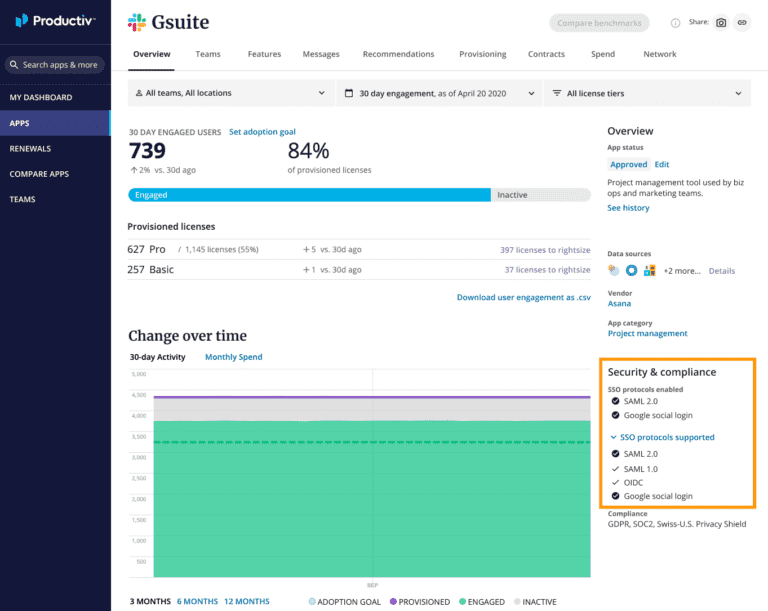Click SAML 2.0 supported check icon

pyautogui.click(x=616, y=454)
